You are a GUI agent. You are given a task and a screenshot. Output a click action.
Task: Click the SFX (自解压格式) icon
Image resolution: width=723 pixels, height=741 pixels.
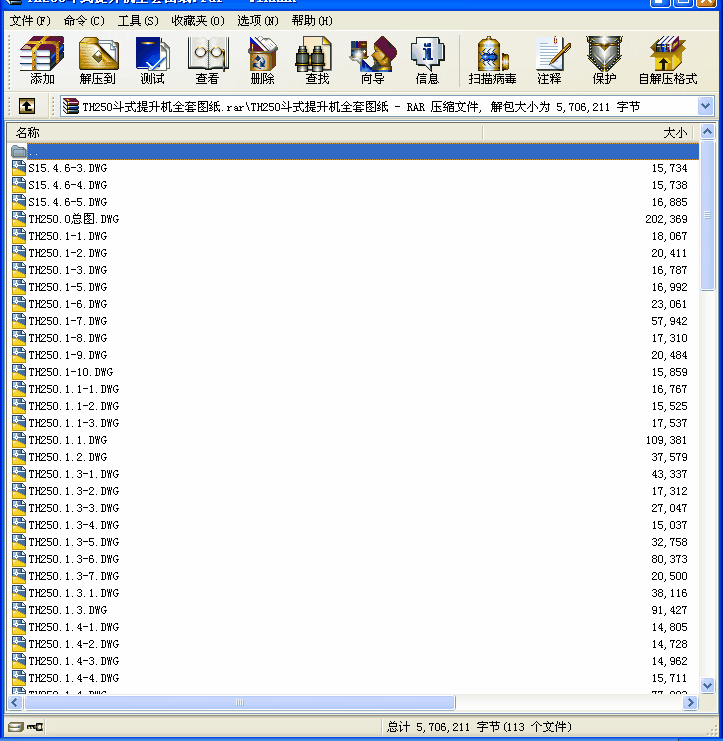click(667, 60)
